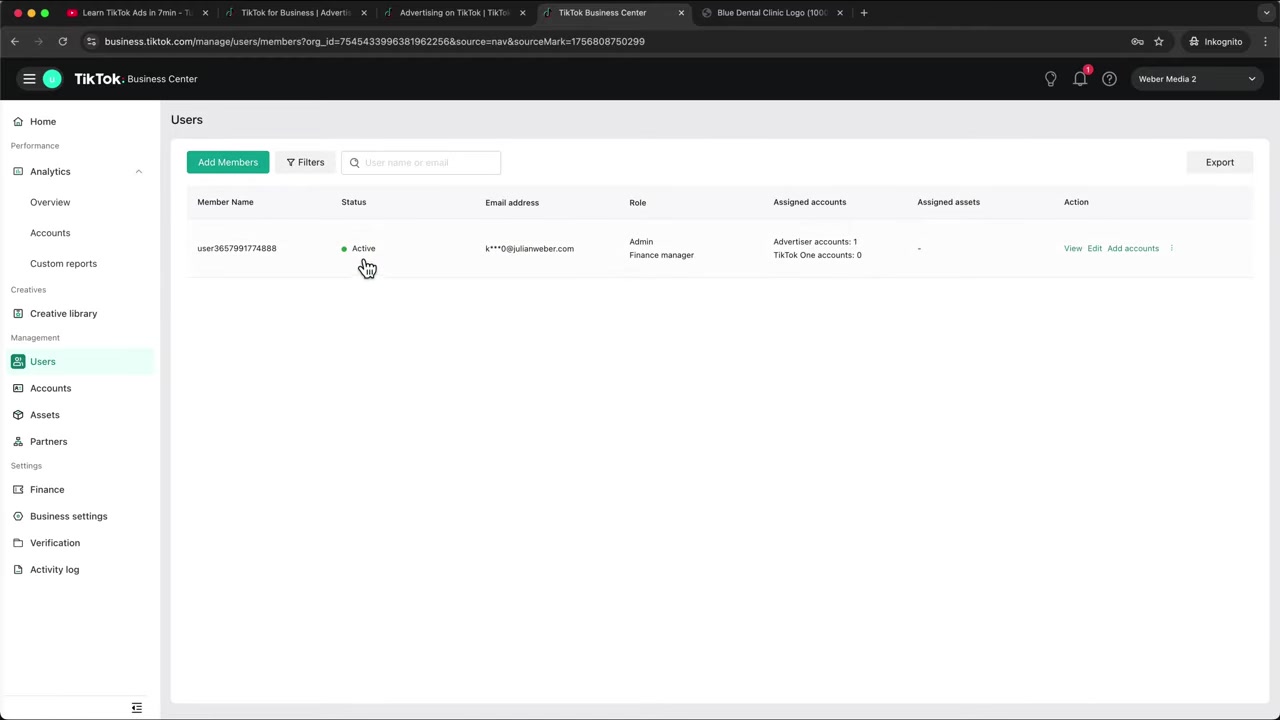Open the Partners page
Screen dimensions: 1280x720
(48, 442)
